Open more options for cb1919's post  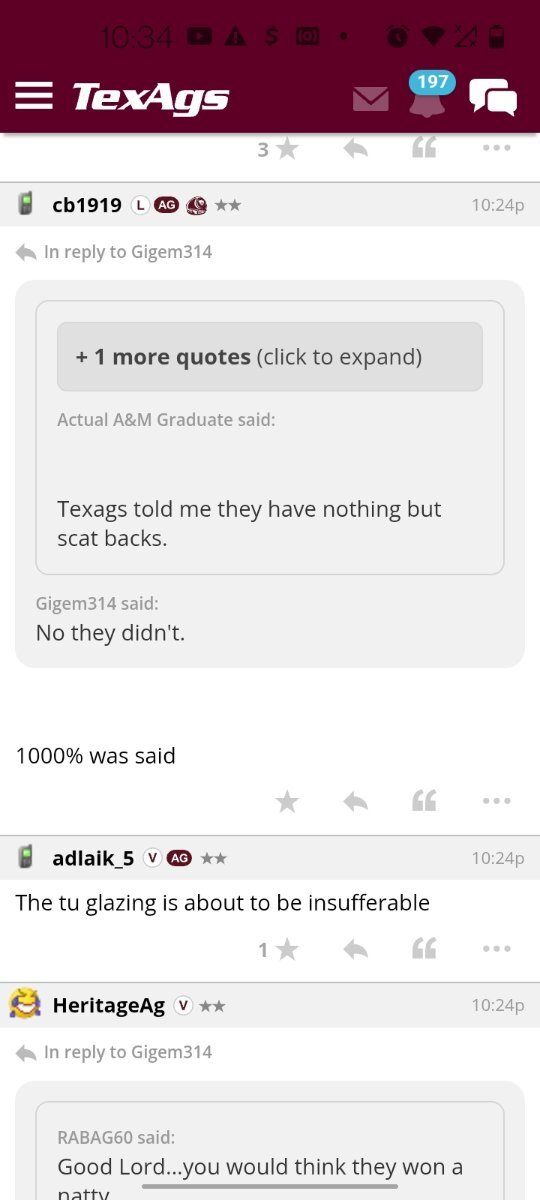[496, 801]
